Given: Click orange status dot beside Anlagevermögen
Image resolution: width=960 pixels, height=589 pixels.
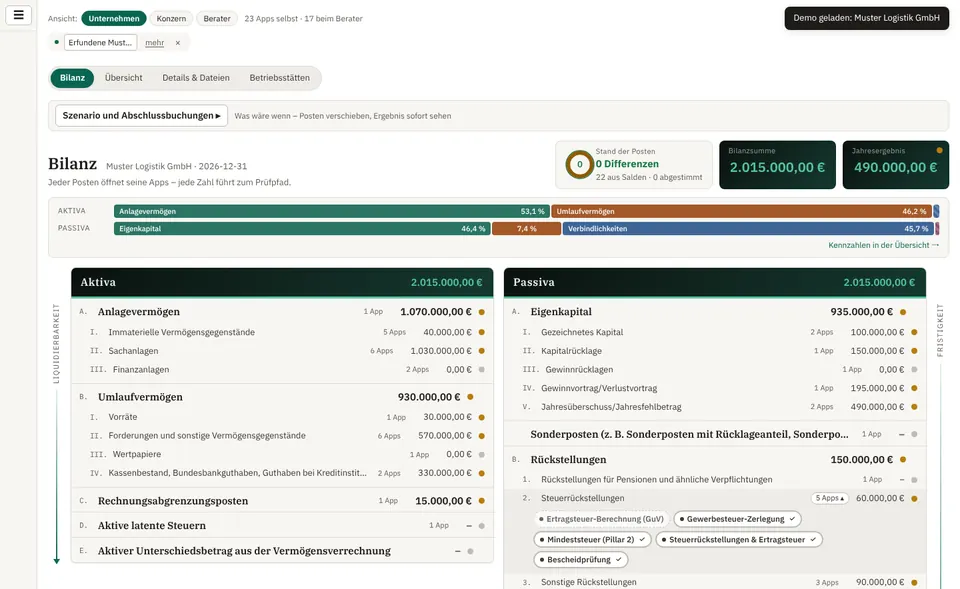Looking at the screenshot, I should 482,312.
